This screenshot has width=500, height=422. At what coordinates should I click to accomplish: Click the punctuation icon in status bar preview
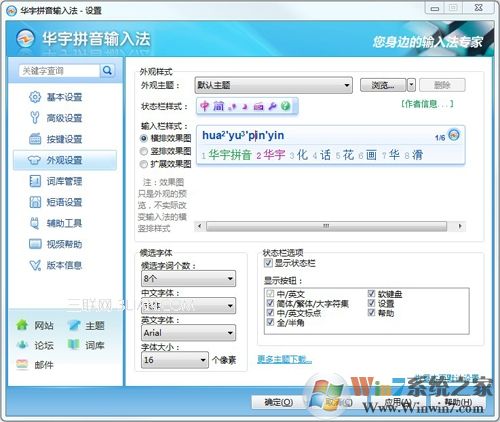point(232,107)
